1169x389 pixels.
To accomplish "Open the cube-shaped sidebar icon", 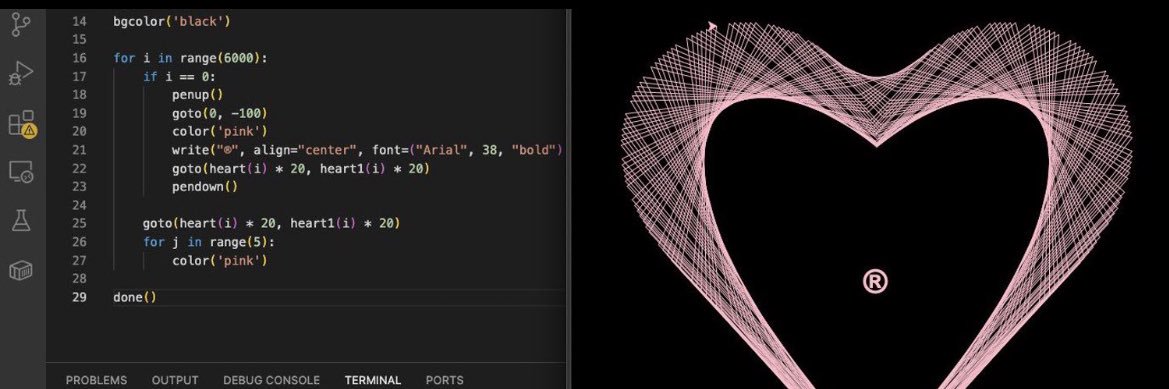I will point(21,270).
